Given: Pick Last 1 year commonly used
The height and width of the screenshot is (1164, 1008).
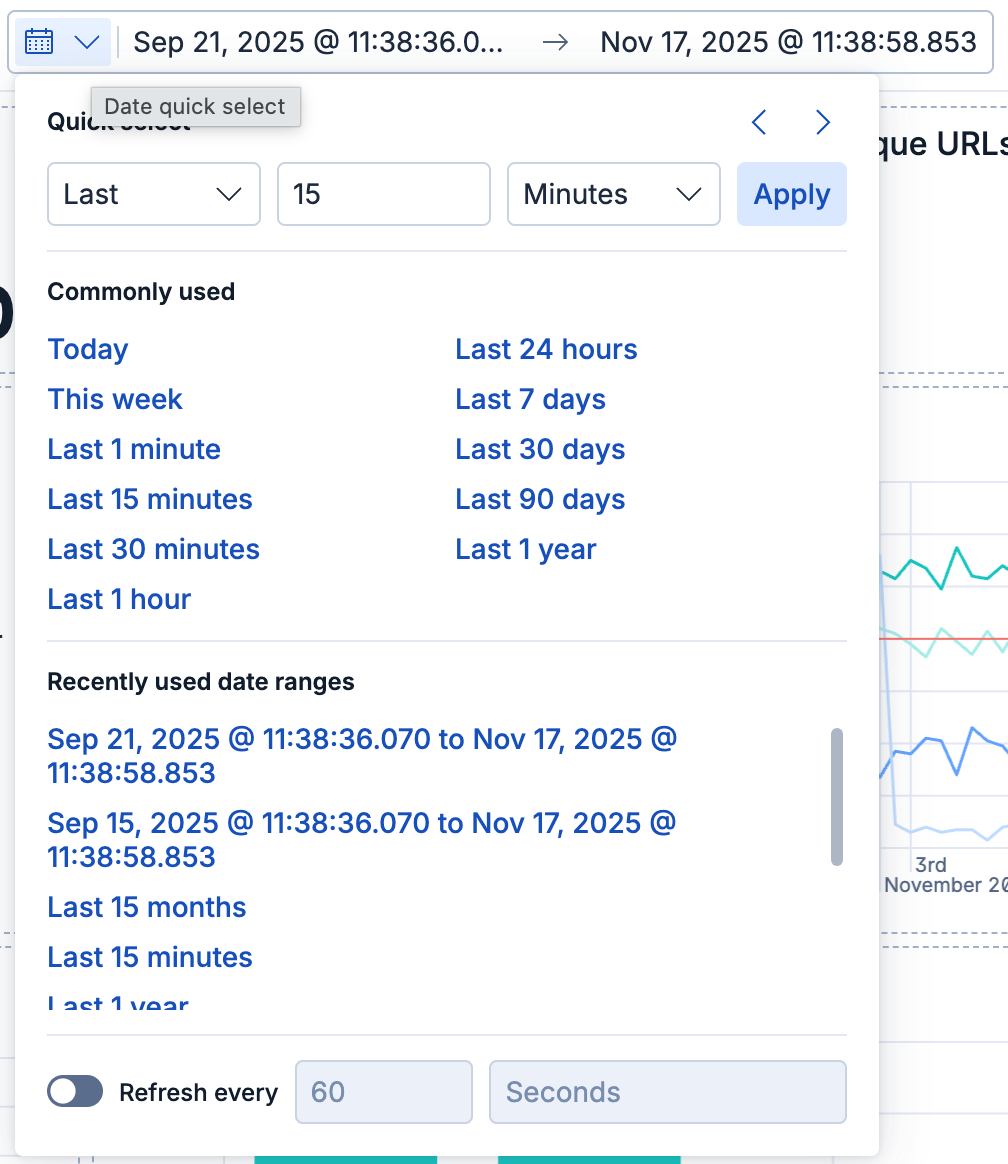Looking at the screenshot, I should click(x=525, y=549).
